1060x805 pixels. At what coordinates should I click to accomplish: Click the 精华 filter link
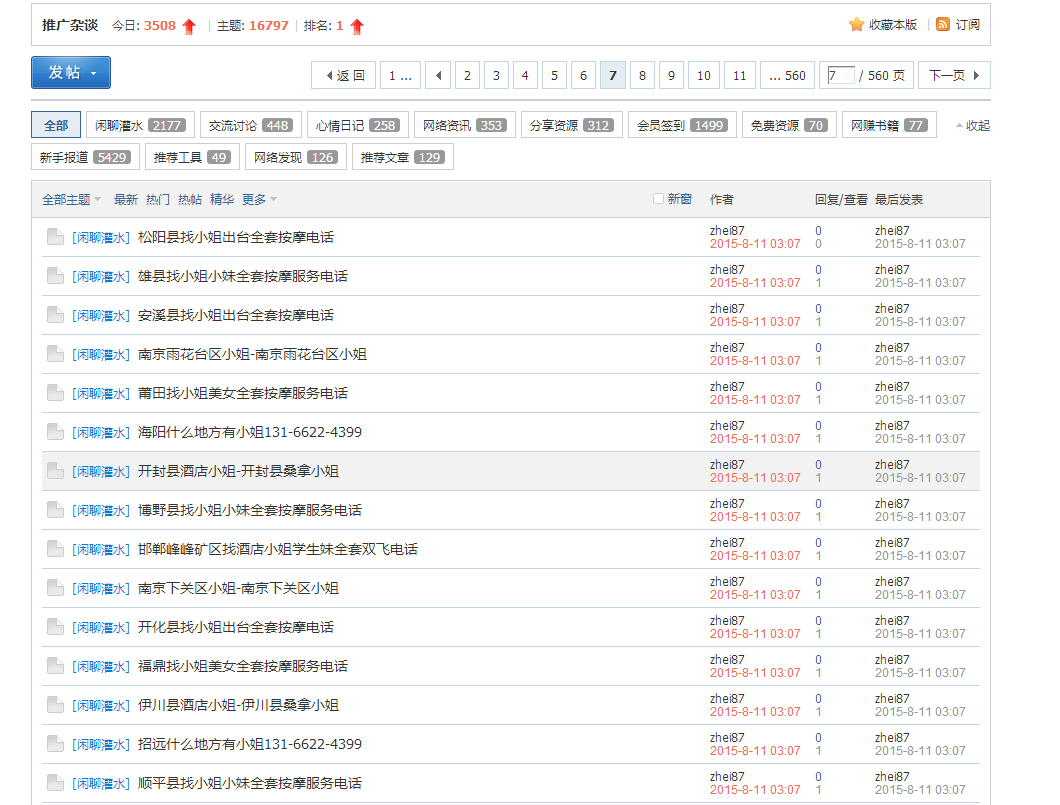(222, 200)
